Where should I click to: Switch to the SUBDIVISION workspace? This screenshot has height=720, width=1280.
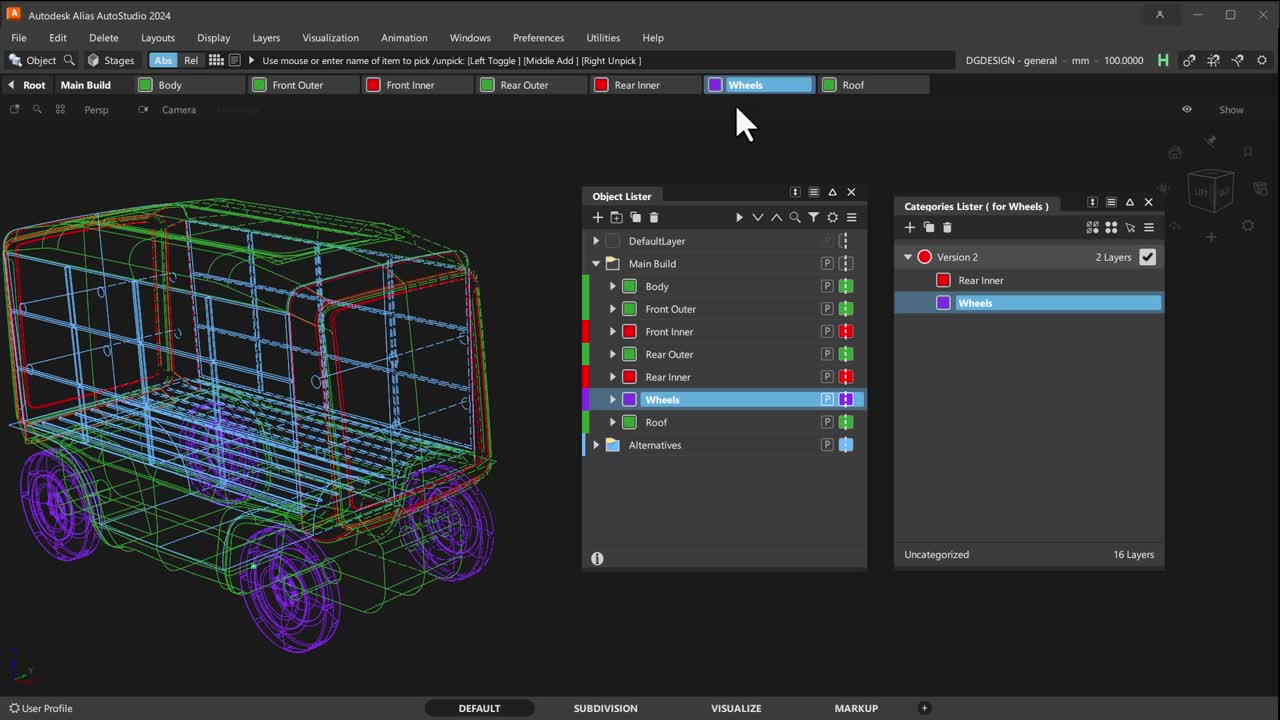point(605,708)
